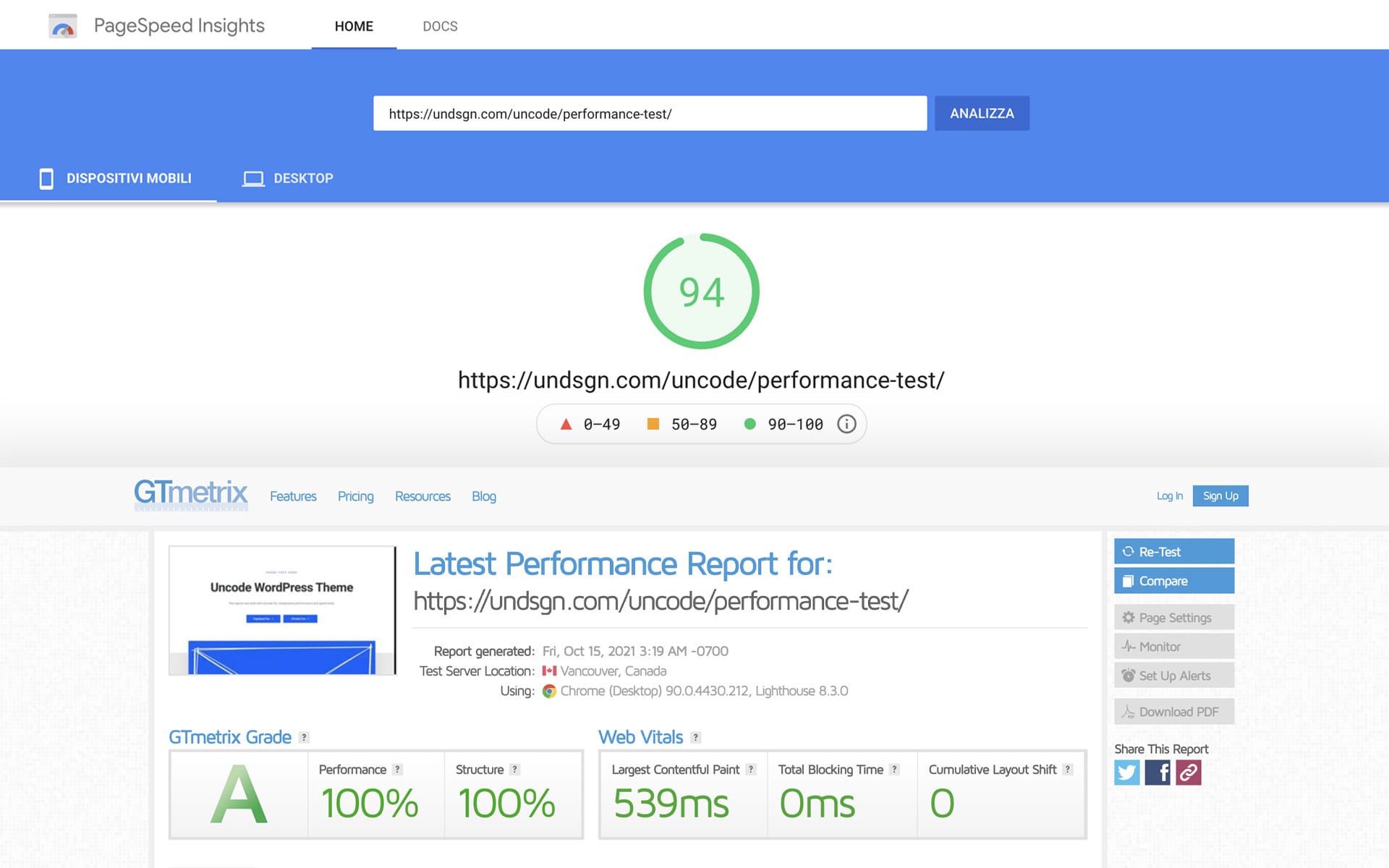Switch to the Desktop tab

pos(288,178)
